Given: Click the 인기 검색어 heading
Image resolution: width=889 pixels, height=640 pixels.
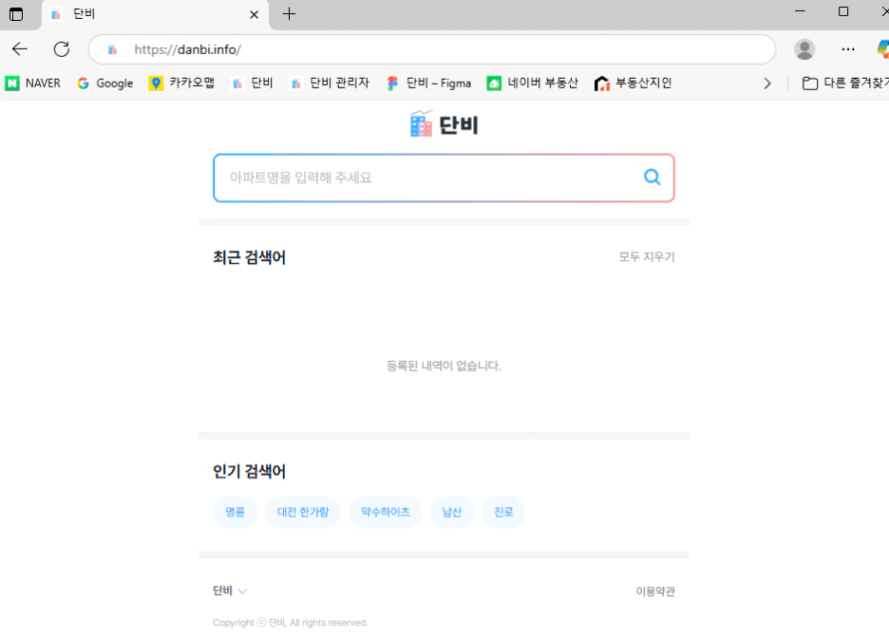Looking at the screenshot, I should tap(249, 472).
